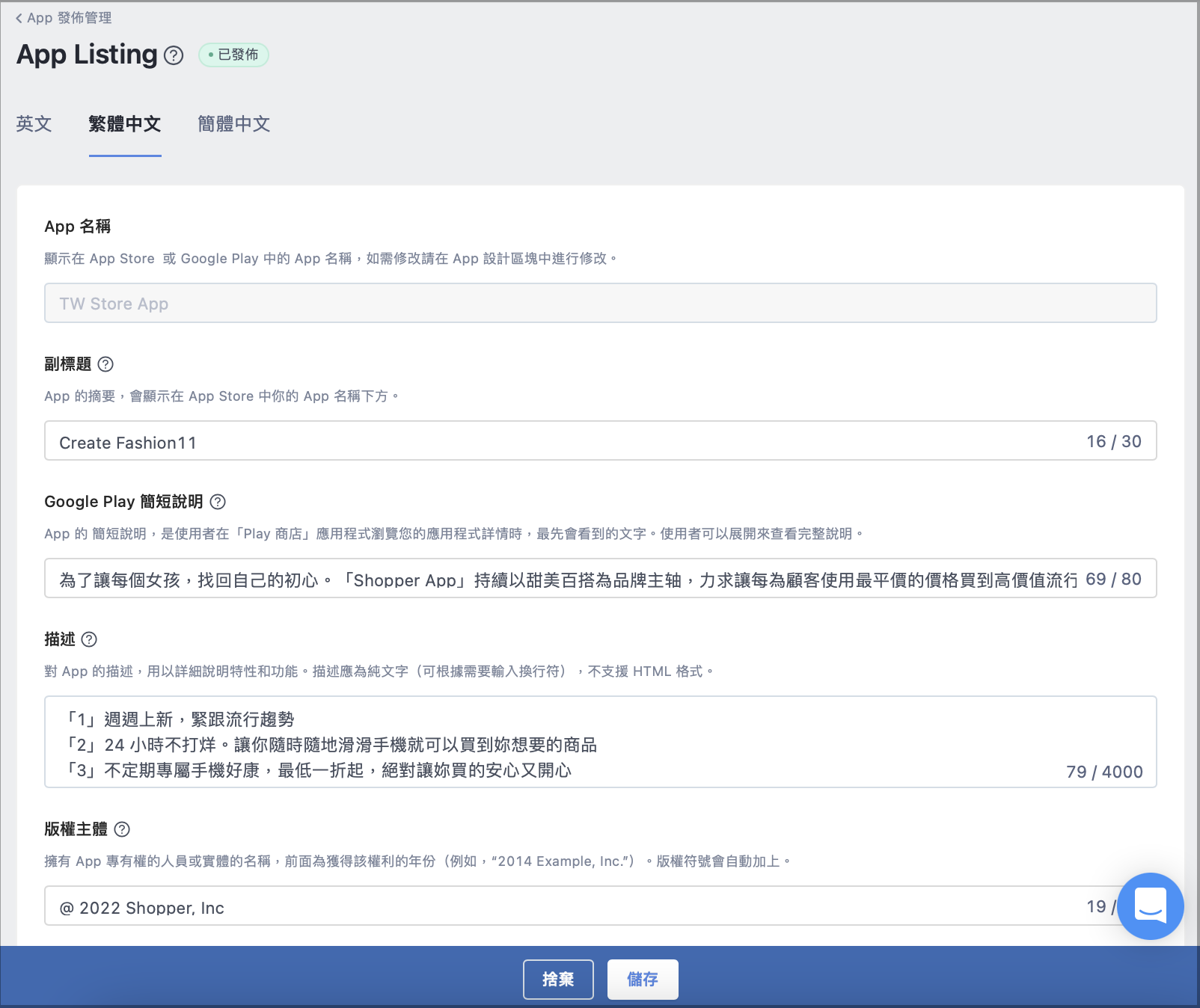Screen dimensions: 1200x1008
Task: Switch to the 簡體中文 tab
Action: pyautogui.click(x=234, y=124)
